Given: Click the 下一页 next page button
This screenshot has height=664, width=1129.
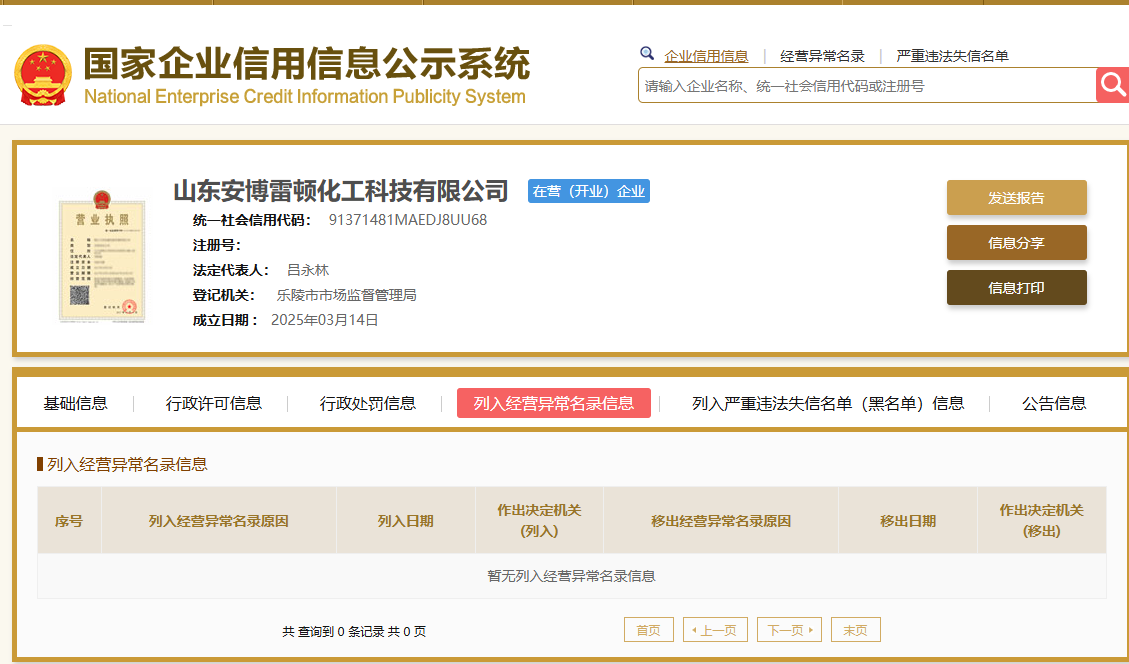Looking at the screenshot, I should click(789, 630).
